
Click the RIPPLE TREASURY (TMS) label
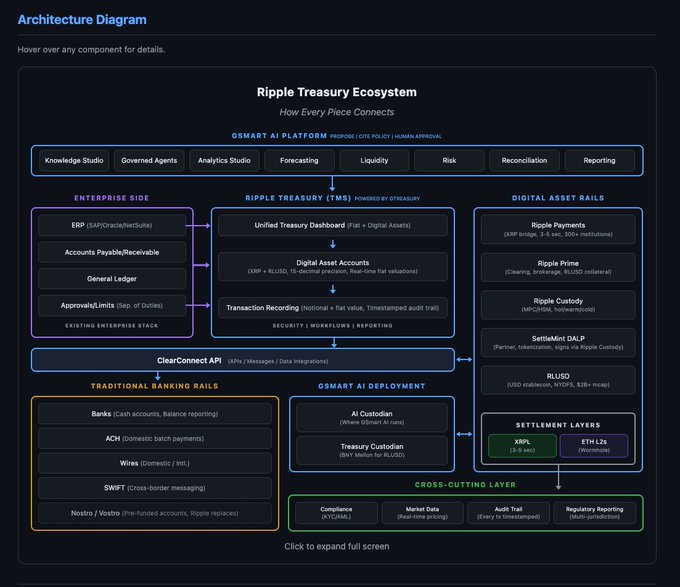[x=298, y=198]
